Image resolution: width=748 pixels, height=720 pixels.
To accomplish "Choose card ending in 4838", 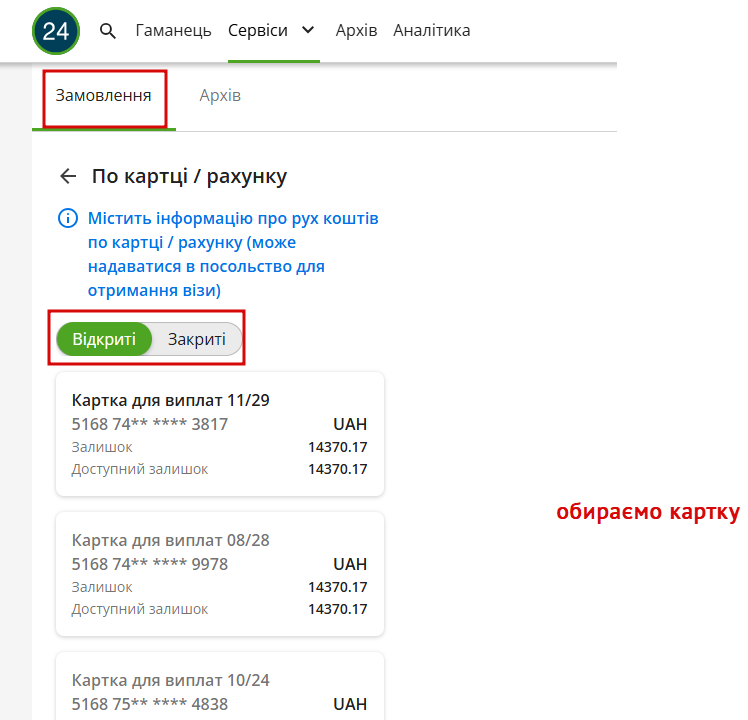I will [x=220, y=686].
